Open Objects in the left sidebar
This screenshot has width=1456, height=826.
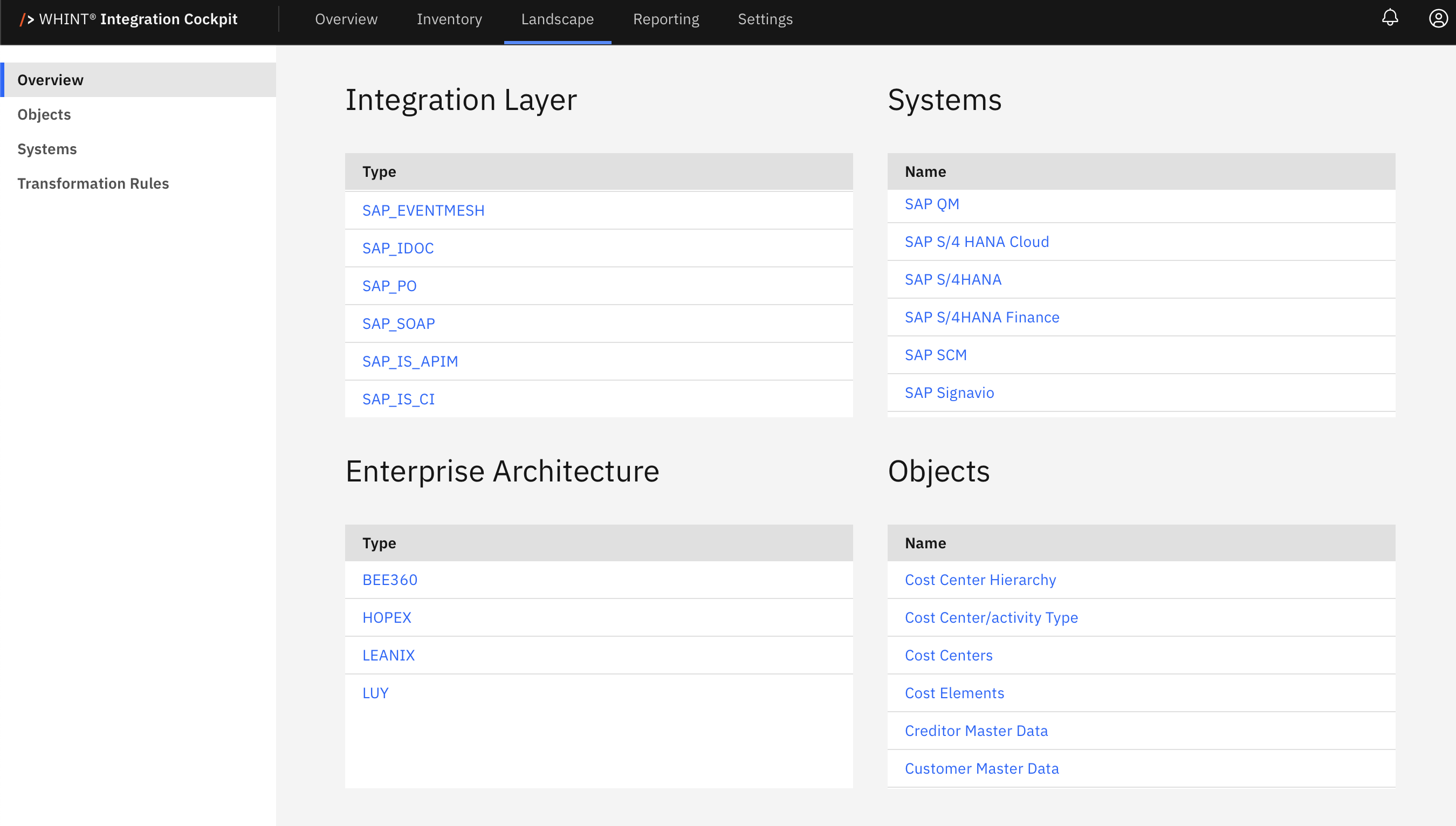(138, 115)
